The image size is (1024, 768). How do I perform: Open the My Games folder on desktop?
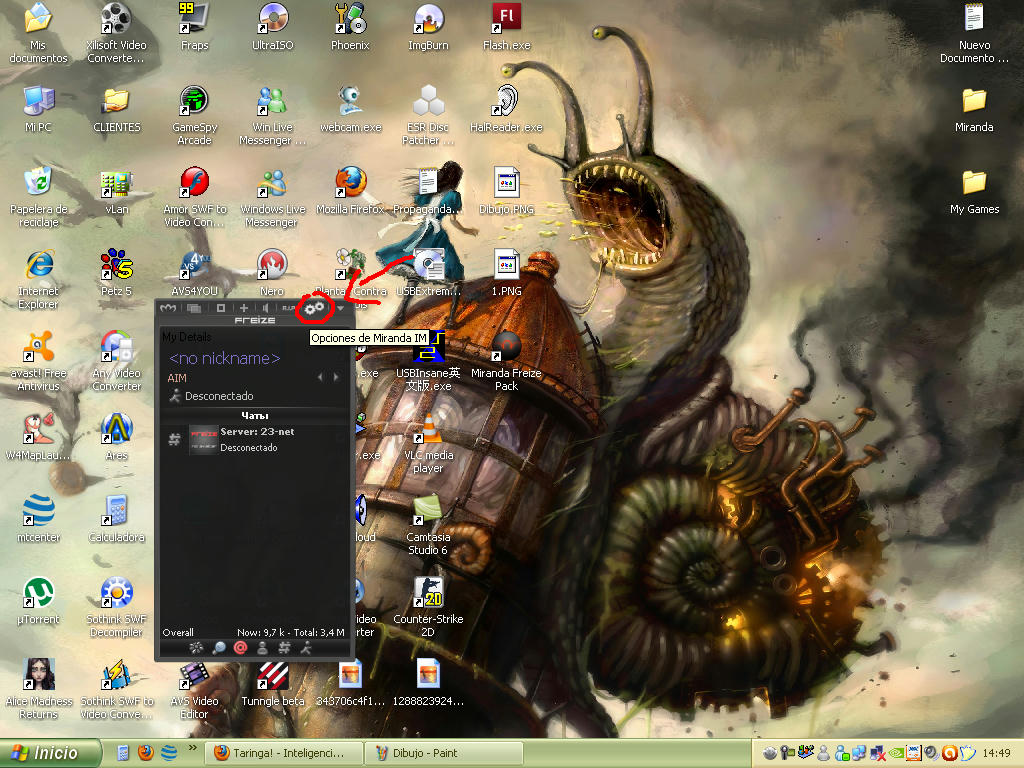pos(974,191)
